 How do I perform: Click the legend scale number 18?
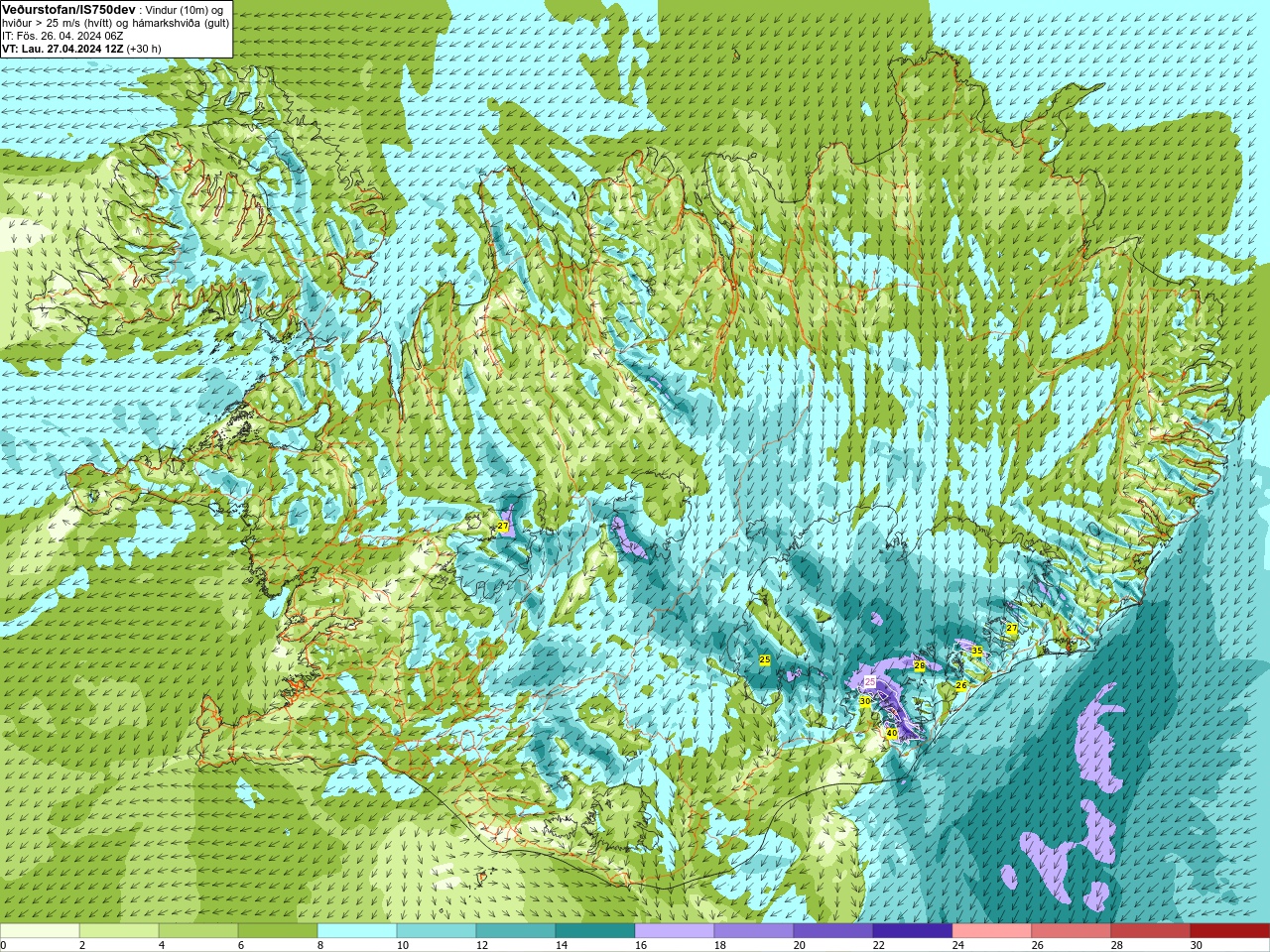coord(720,946)
